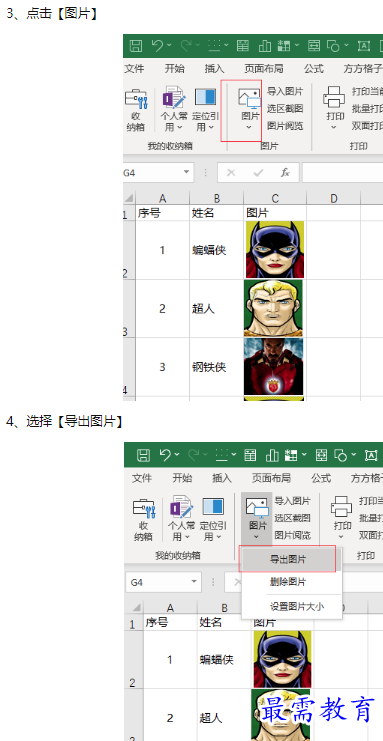Click Save icon in step 3 screenshot
This screenshot has height=741, width=383.
pyautogui.click(x=136, y=46)
